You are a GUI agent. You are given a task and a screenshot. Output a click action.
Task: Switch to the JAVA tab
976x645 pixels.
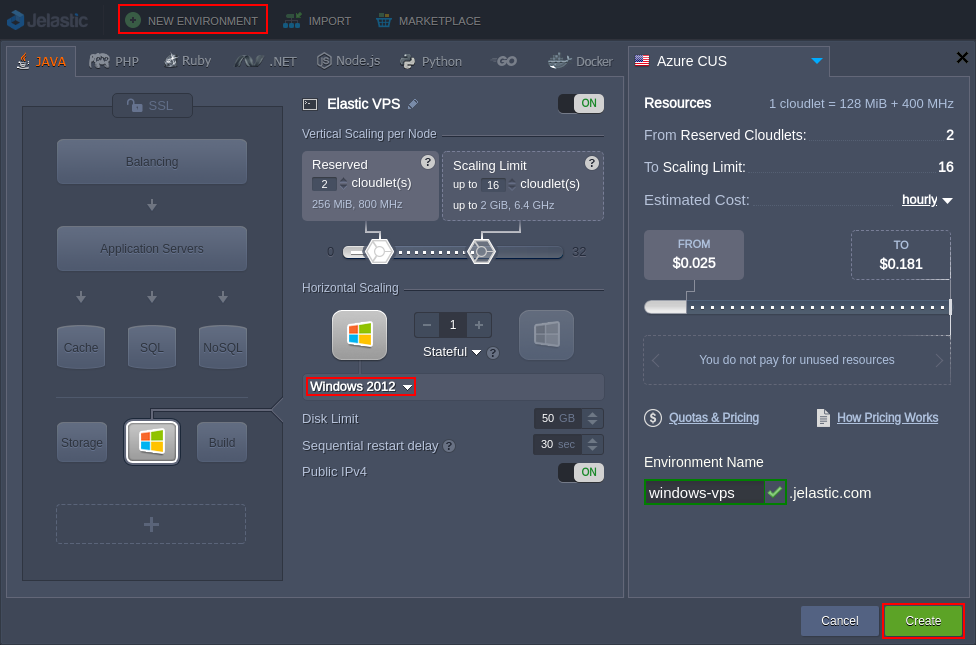point(42,61)
